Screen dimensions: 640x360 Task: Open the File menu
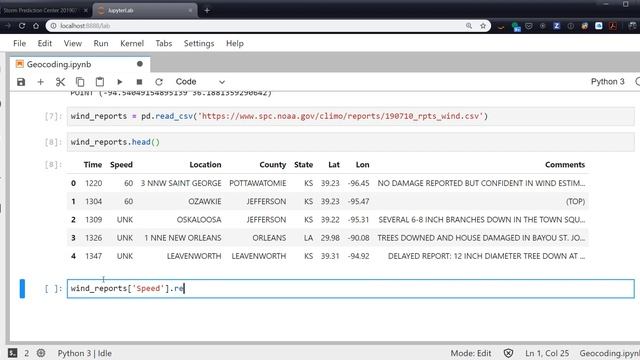[x=19, y=43]
